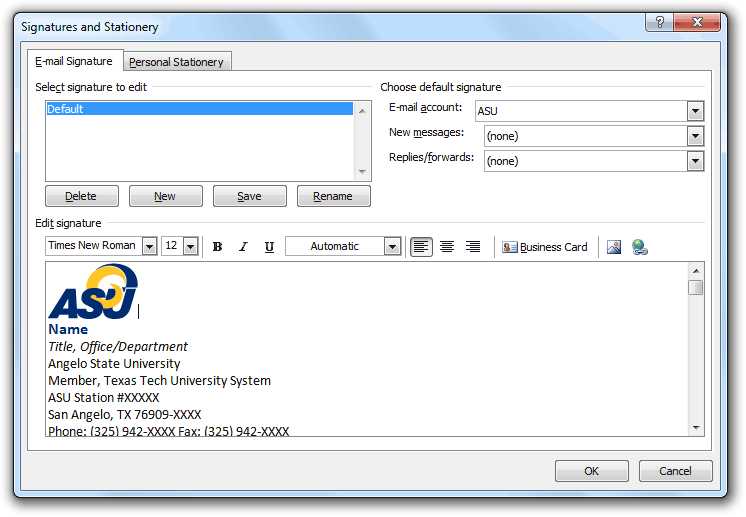The image size is (746, 517).
Task: Center the signature text
Action: tap(447, 247)
